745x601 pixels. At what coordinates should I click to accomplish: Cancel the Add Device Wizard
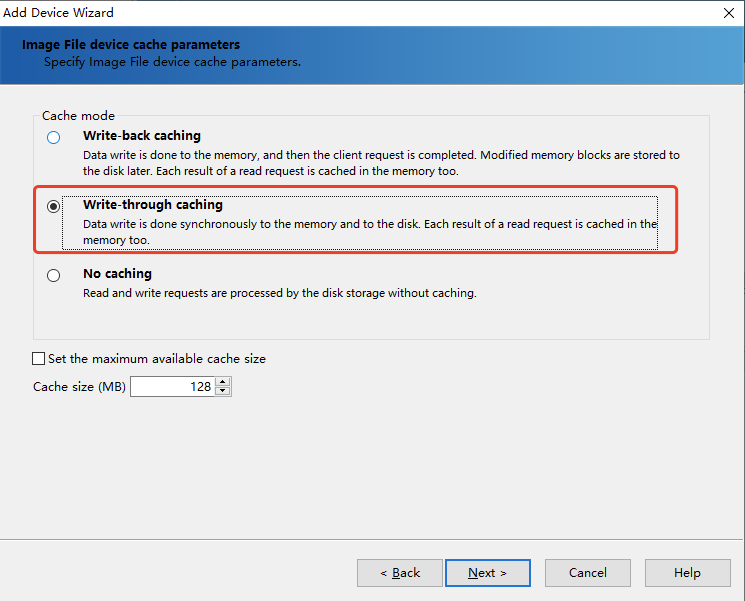pyautogui.click(x=588, y=573)
